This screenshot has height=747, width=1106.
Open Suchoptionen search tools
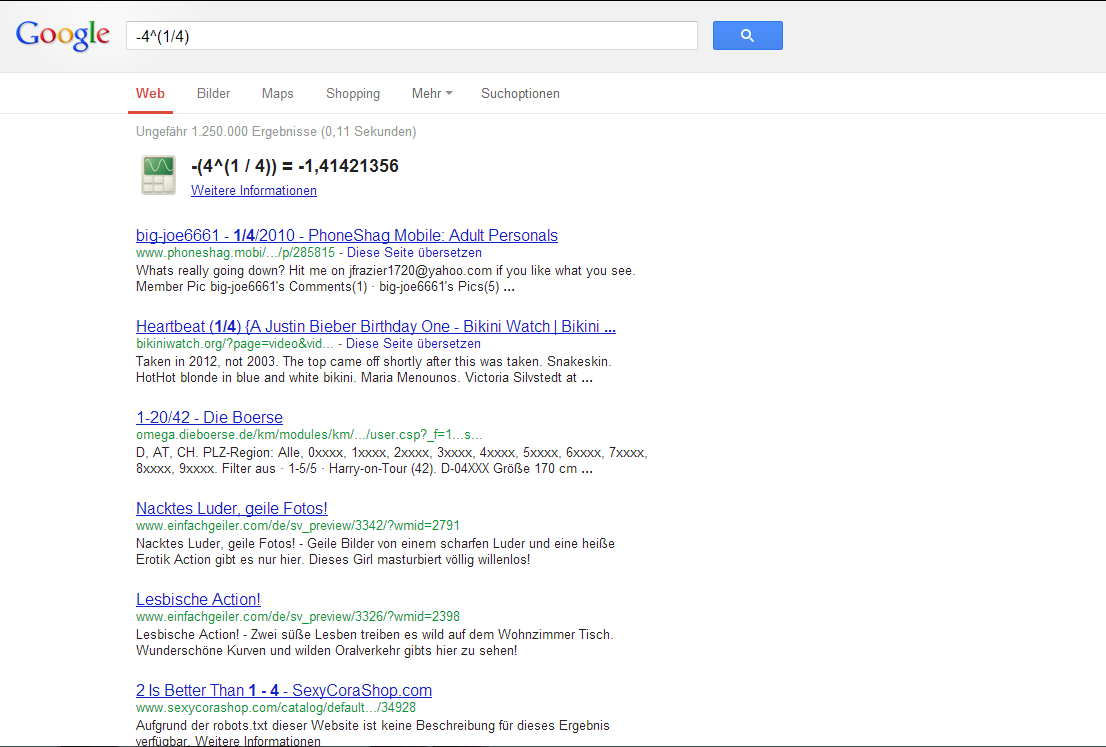click(521, 94)
